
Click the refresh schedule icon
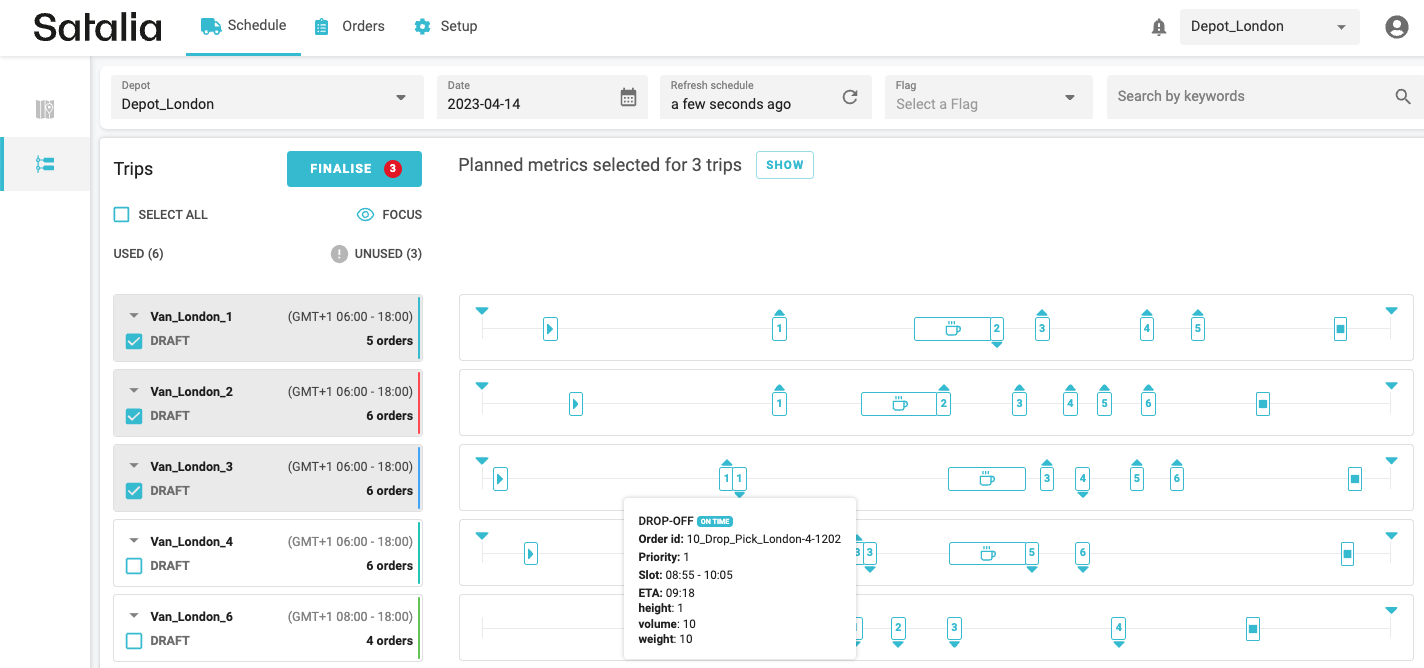pyautogui.click(x=850, y=97)
